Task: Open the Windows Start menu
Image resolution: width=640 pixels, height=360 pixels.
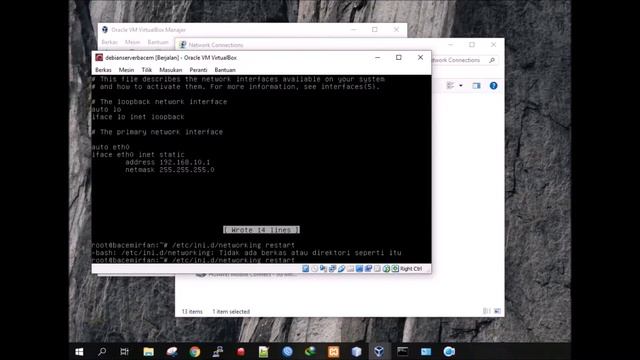Action: pos(79,351)
